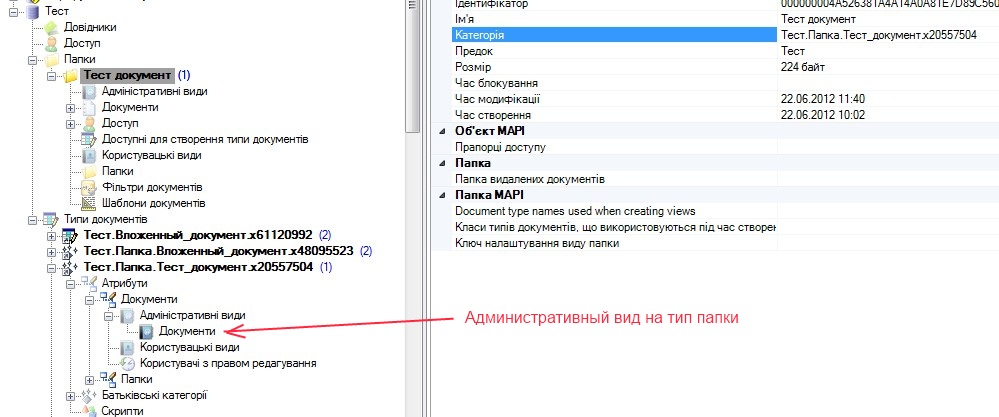Collapse the Папка MAPI property section
Image resolution: width=999 pixels, height=417 pixels.
[443, 195]
